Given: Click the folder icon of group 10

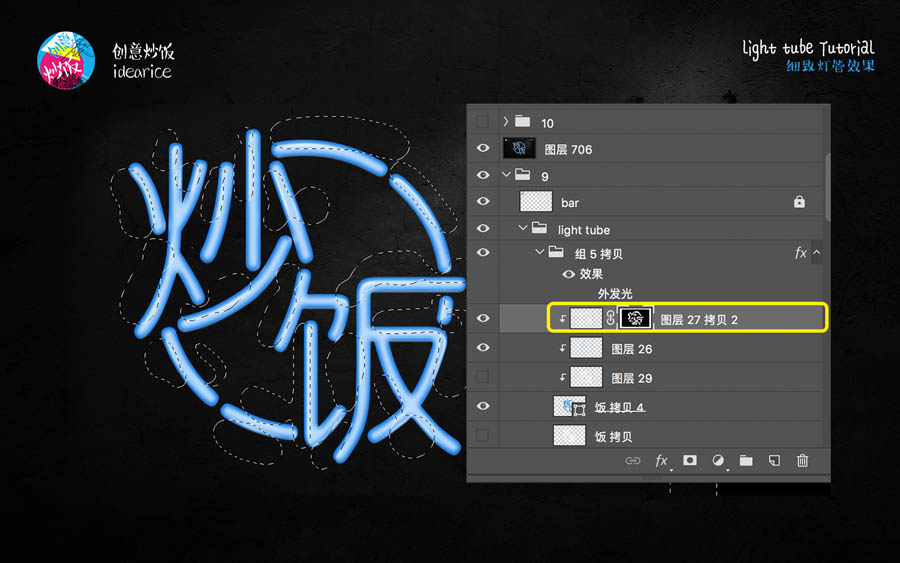Looking at the screenshot, I should tap(522, 121).
